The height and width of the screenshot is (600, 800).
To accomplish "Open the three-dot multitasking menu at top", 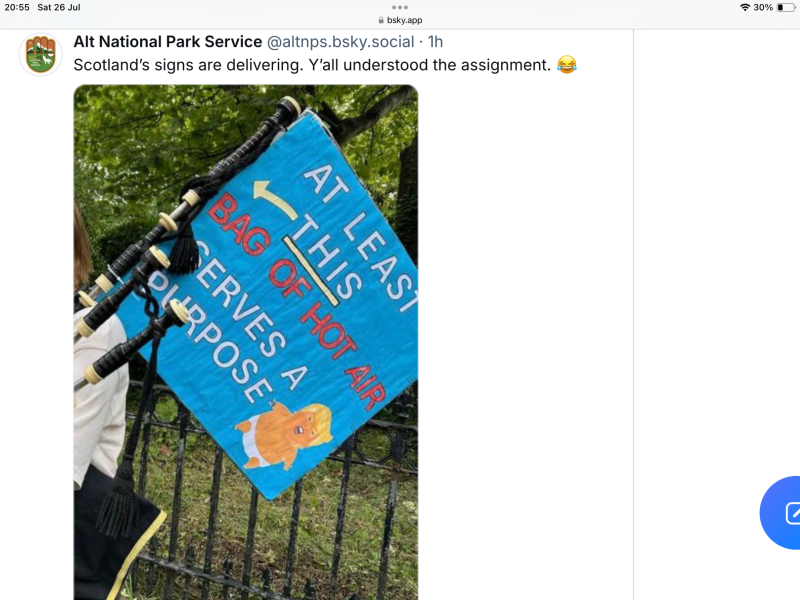I will [399, 7].
